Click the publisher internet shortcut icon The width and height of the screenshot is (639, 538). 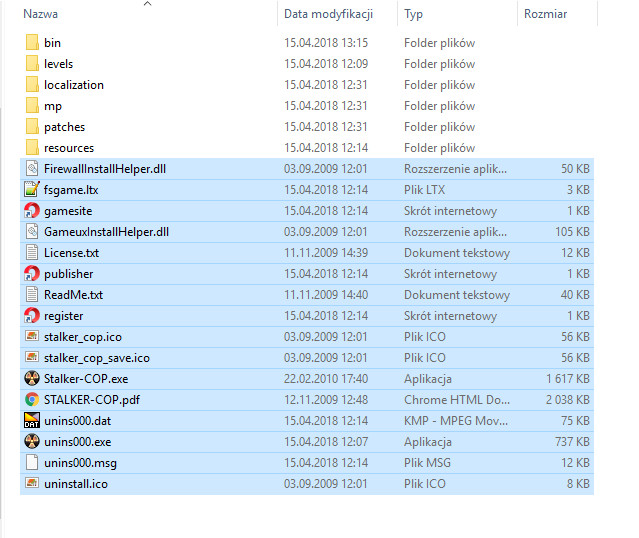(32, 274)
